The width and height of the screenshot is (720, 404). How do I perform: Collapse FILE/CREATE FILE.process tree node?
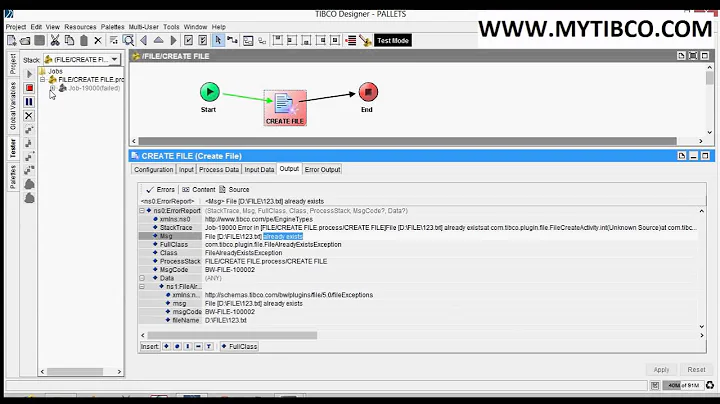(x=42, y=79)
